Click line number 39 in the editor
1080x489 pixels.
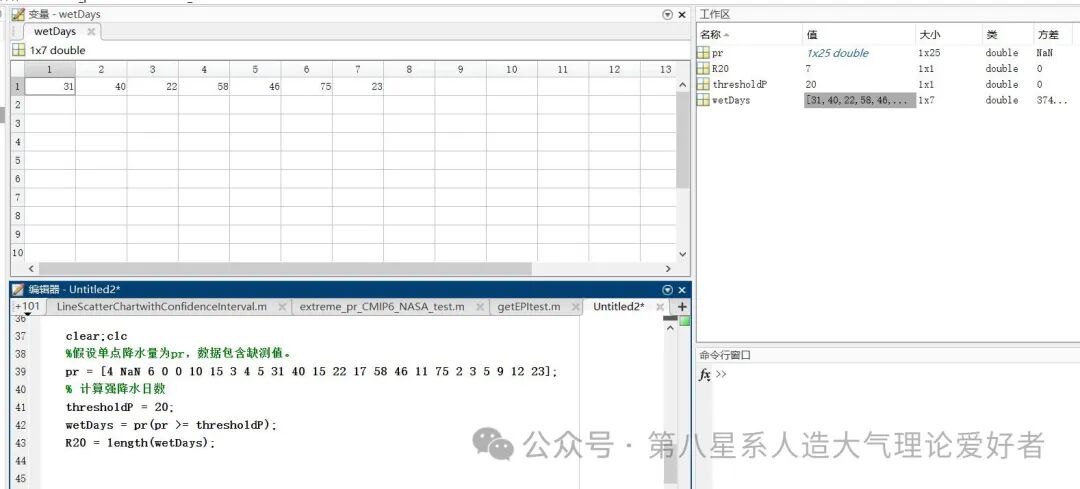20,372
